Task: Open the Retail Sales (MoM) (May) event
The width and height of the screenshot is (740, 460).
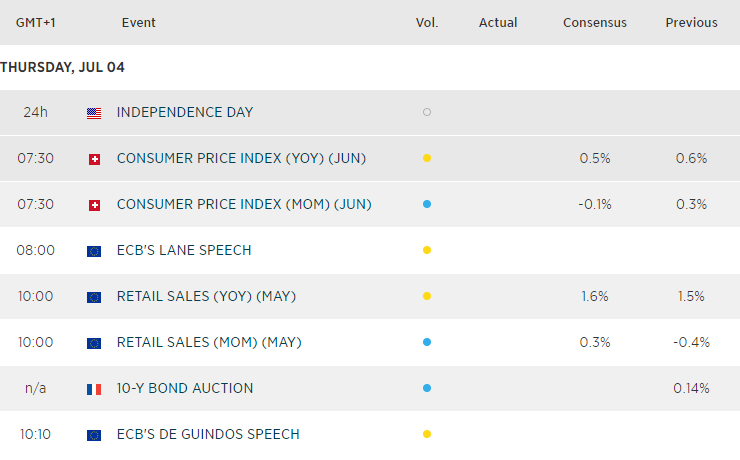Action: click(209, 342)
